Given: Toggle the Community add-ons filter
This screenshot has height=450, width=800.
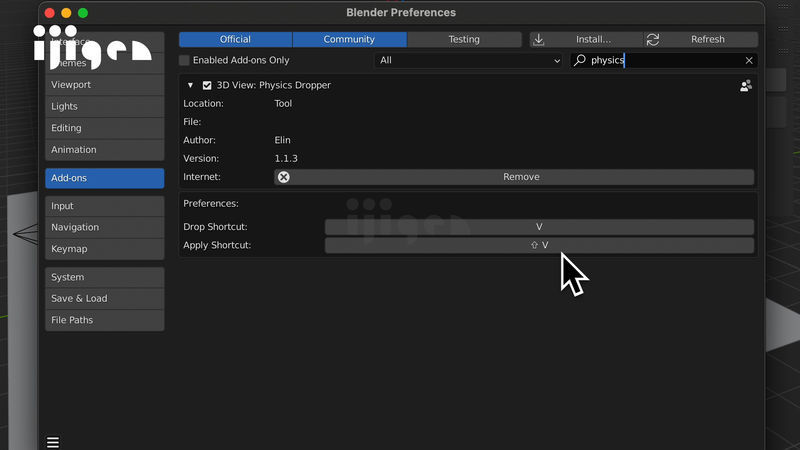Looking at the screenshot, I should [349, 39].
